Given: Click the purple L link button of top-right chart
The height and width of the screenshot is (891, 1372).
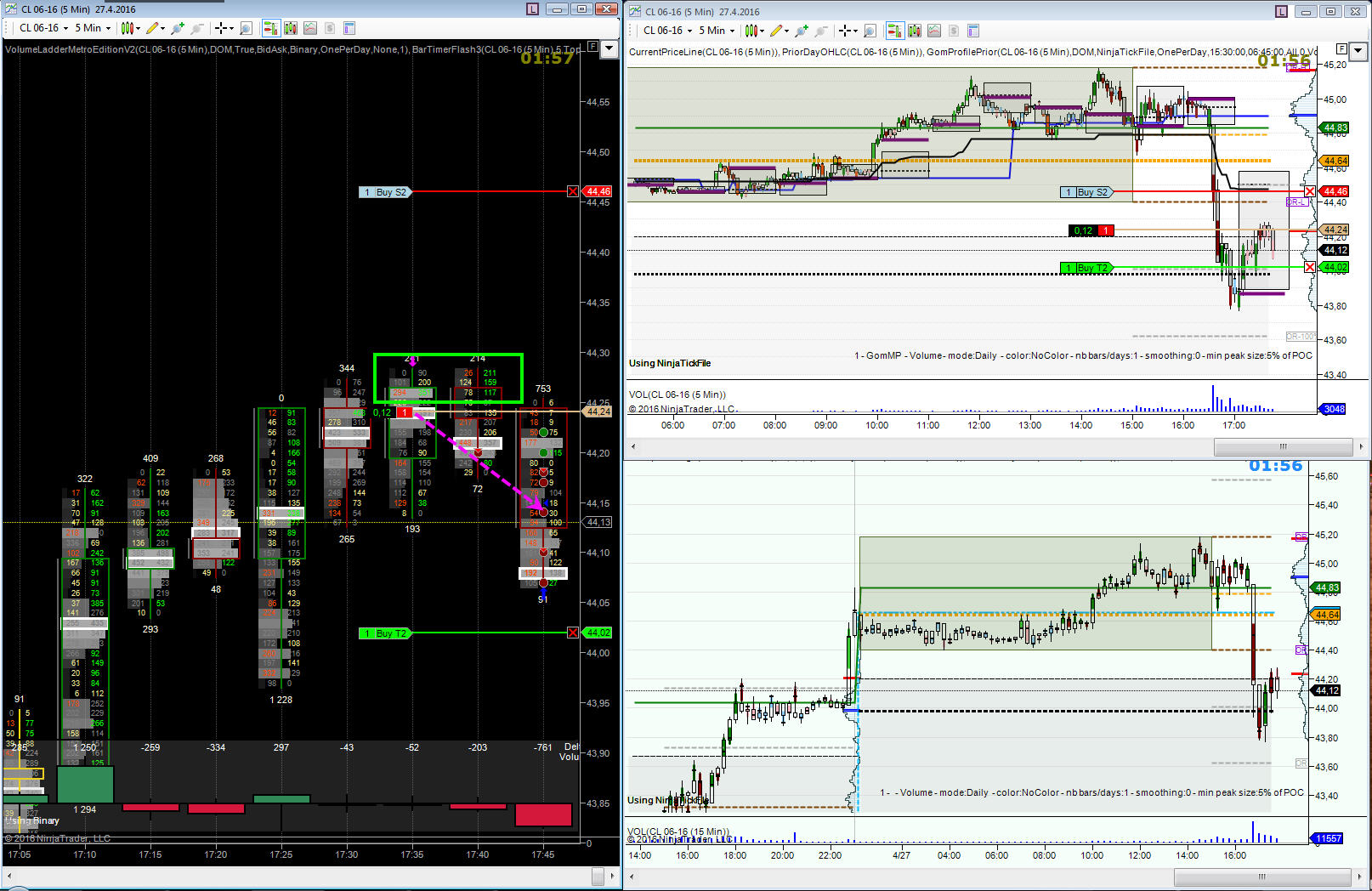Looking at the screenshot, I should tap(1282, 11).
